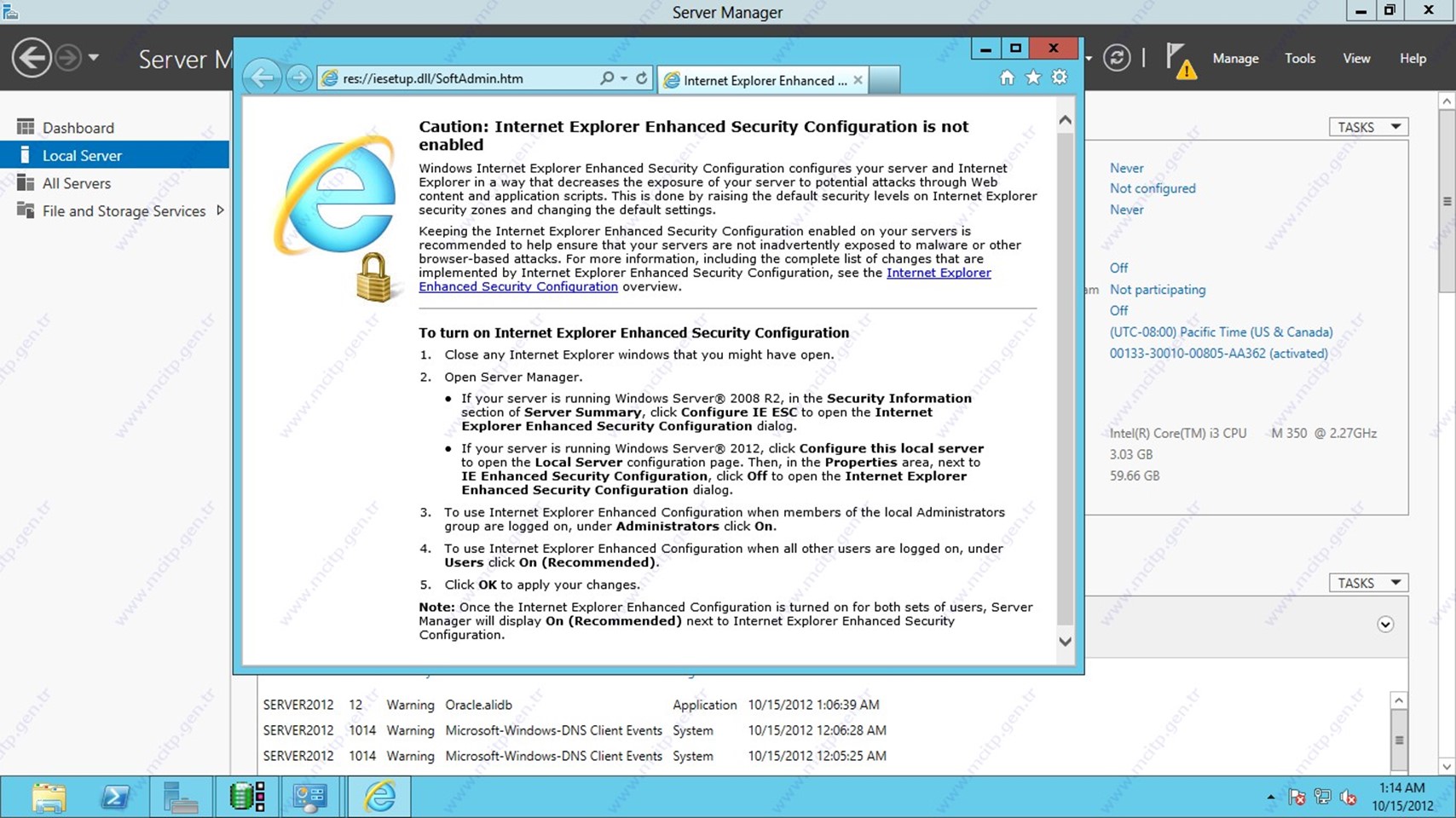Click the Server Manager refresh icon
The width and height of the screenshot is (1456, 818).
tap(1117, 58)
